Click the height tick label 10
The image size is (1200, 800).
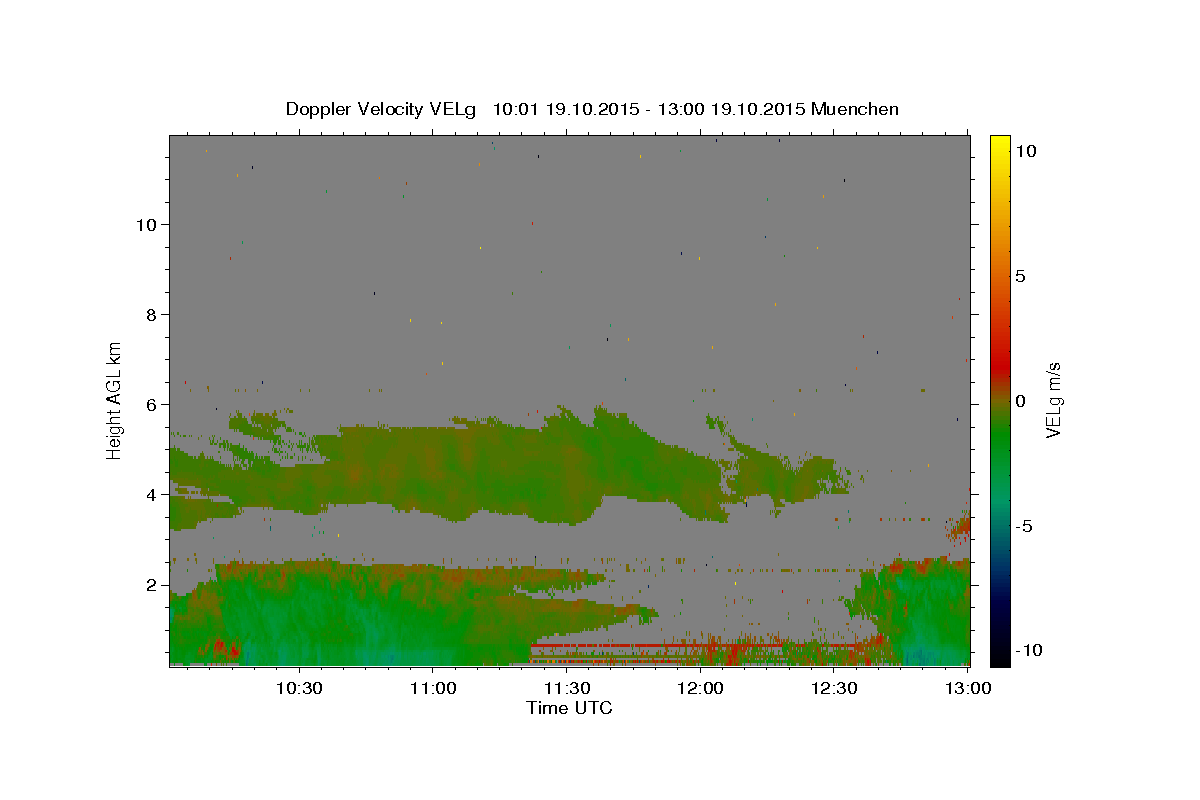pyautogui.click(x=147, y=224)
